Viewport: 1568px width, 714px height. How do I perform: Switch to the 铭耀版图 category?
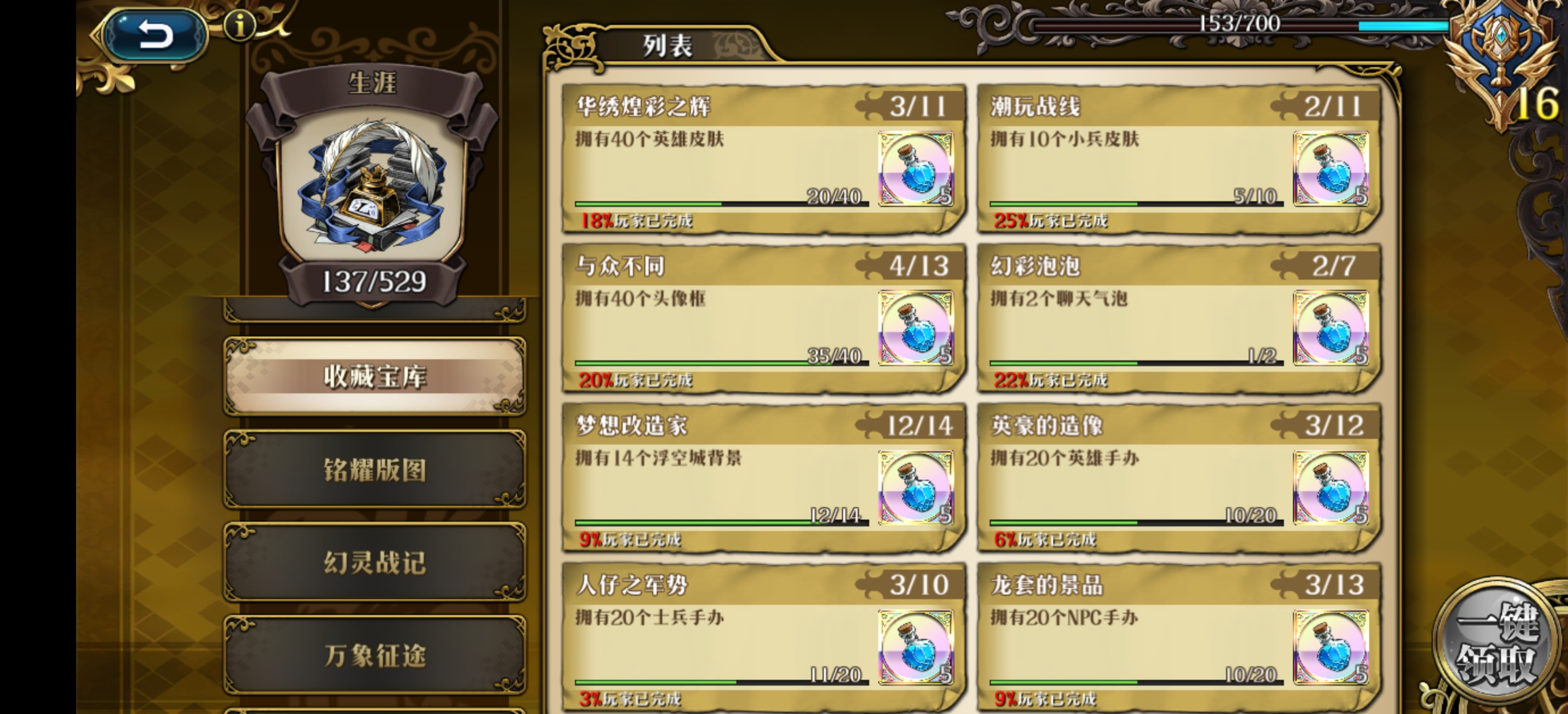point(374,469)
